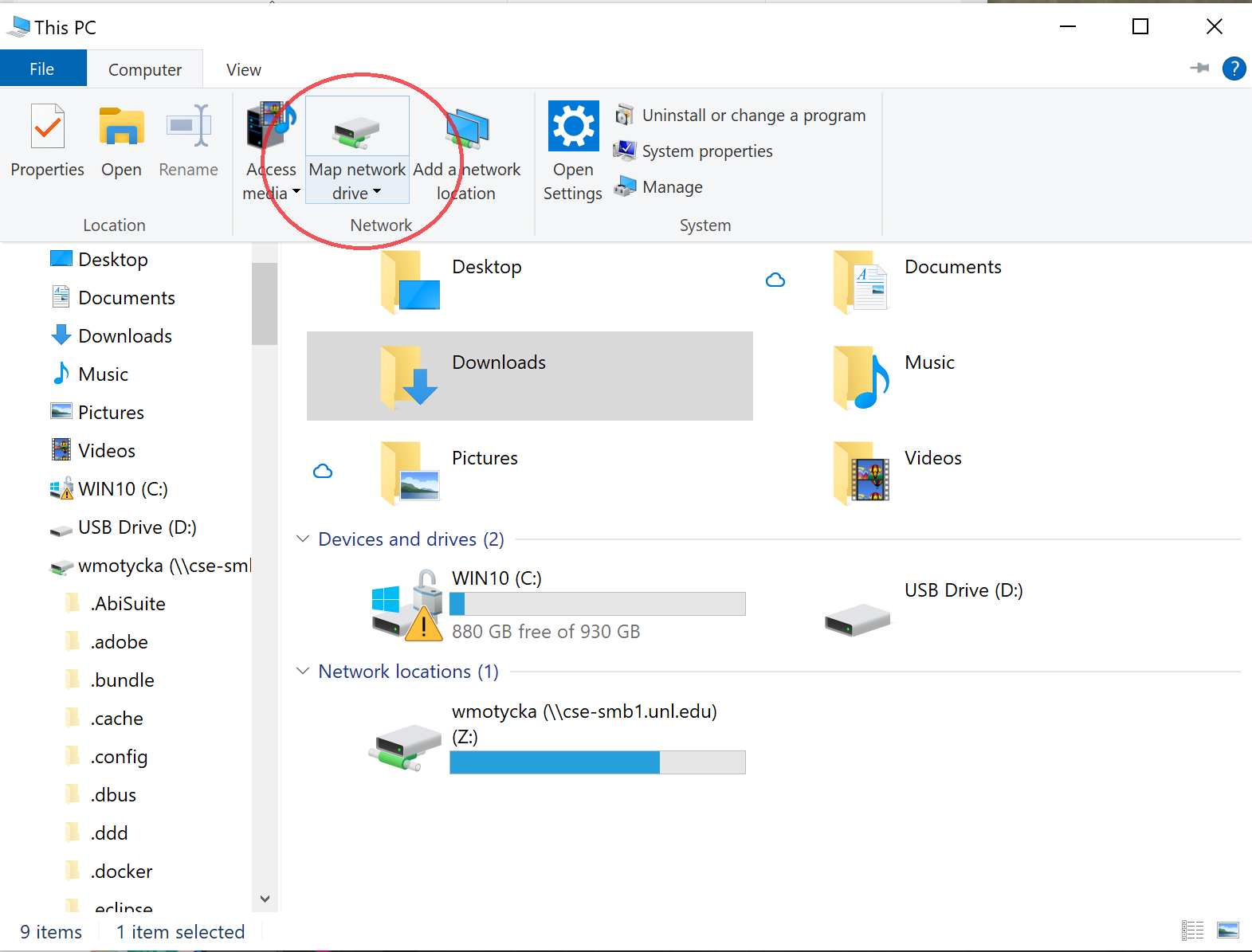
Task: Click the Add a network location icon
Action: click(x=467, y=129)
